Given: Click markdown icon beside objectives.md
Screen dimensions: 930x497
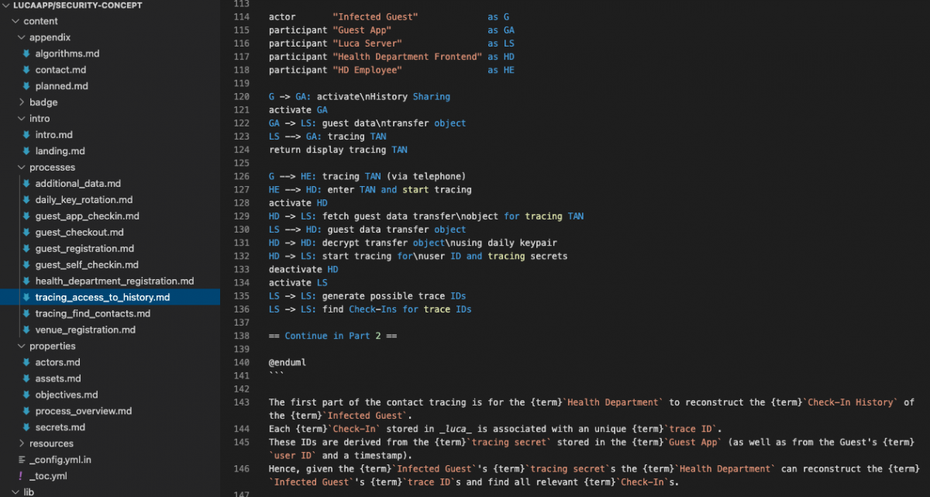Looking at the screenshot, I should [26, 395].
